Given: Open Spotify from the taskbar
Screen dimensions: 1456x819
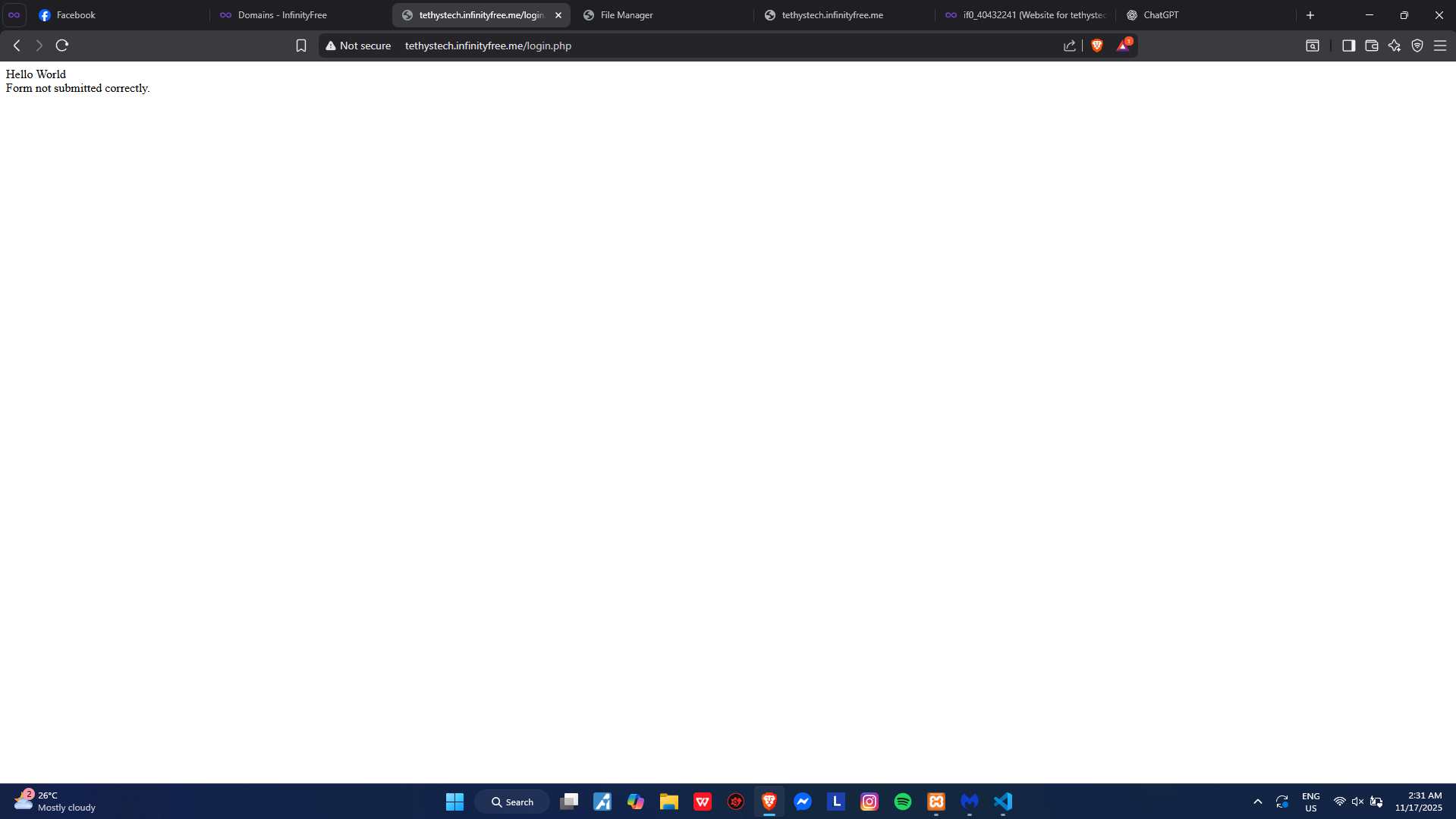Looking at the screenshot, I should pyautogui.click(x=903, y=802).
